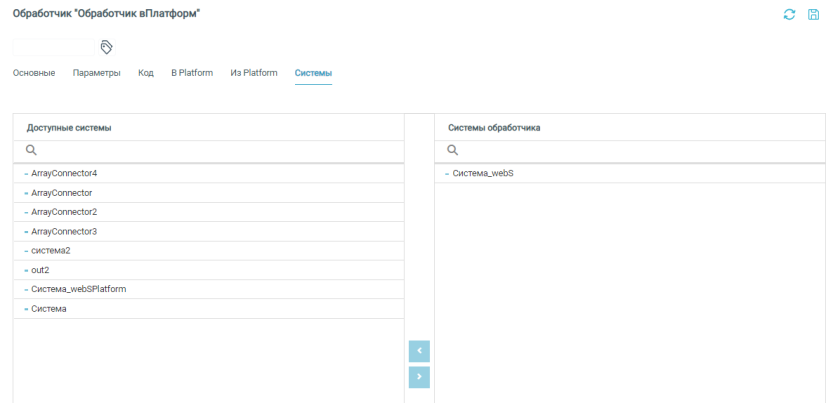Open the Основные tab
The image size is (833, 403).
point(33,73)
